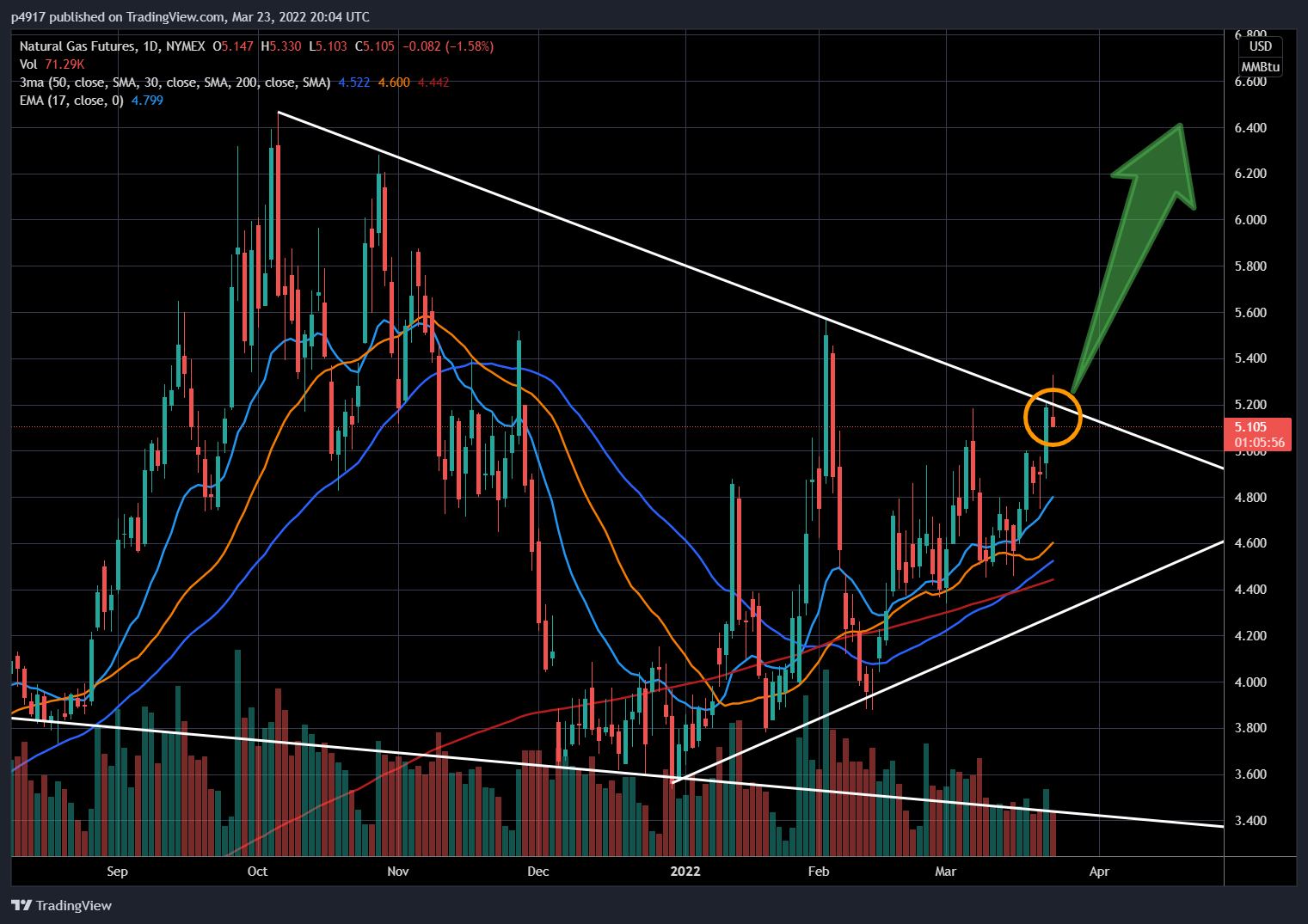Click the EMA value 4.799

pos(147,101)
